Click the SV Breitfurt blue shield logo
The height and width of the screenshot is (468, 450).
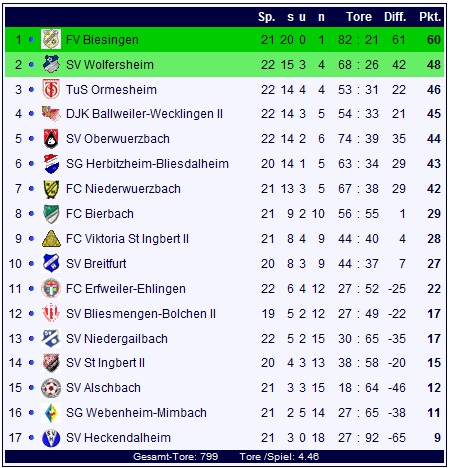tap(51, 263)
